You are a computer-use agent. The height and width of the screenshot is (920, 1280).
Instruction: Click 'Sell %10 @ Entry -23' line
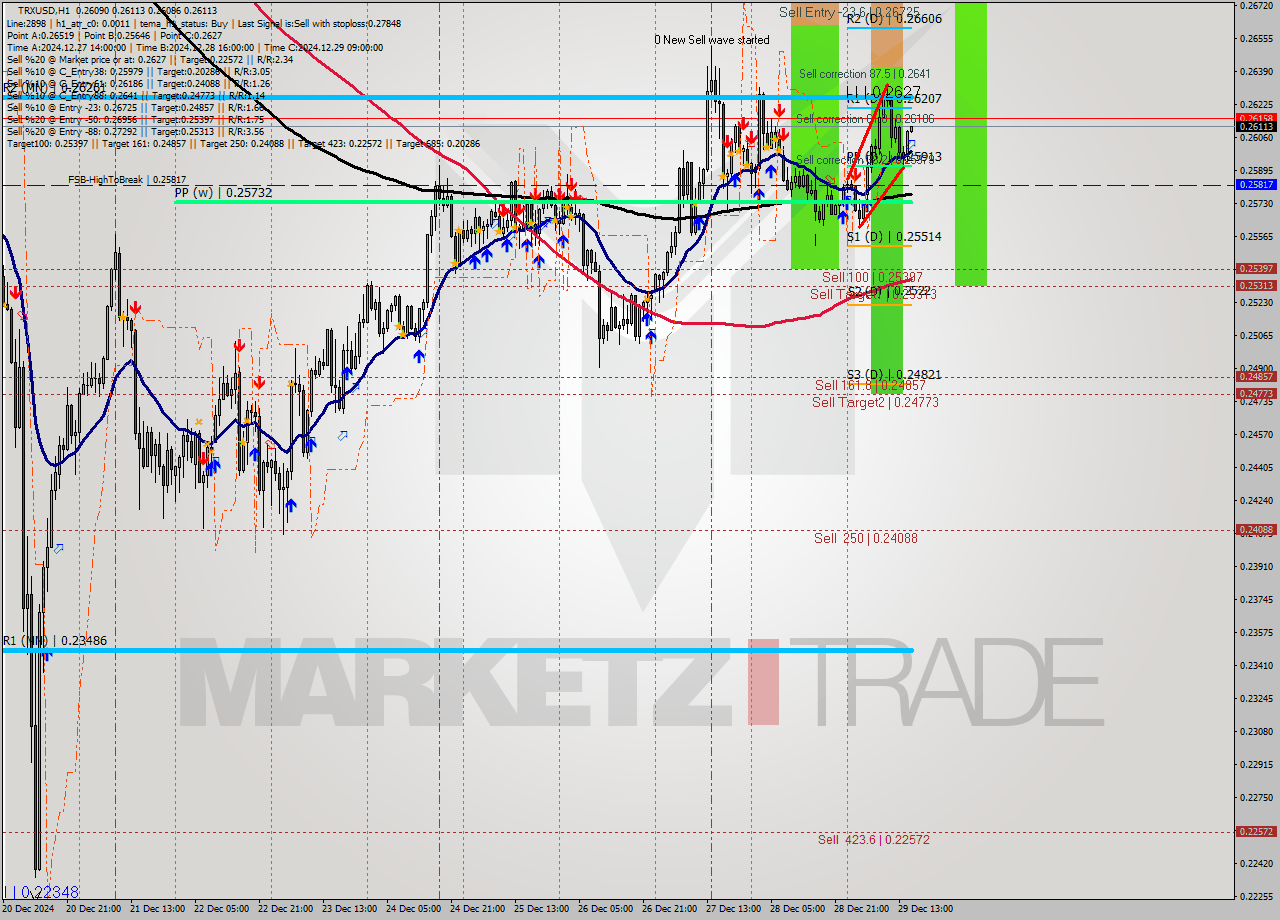(x=135, y=107)
